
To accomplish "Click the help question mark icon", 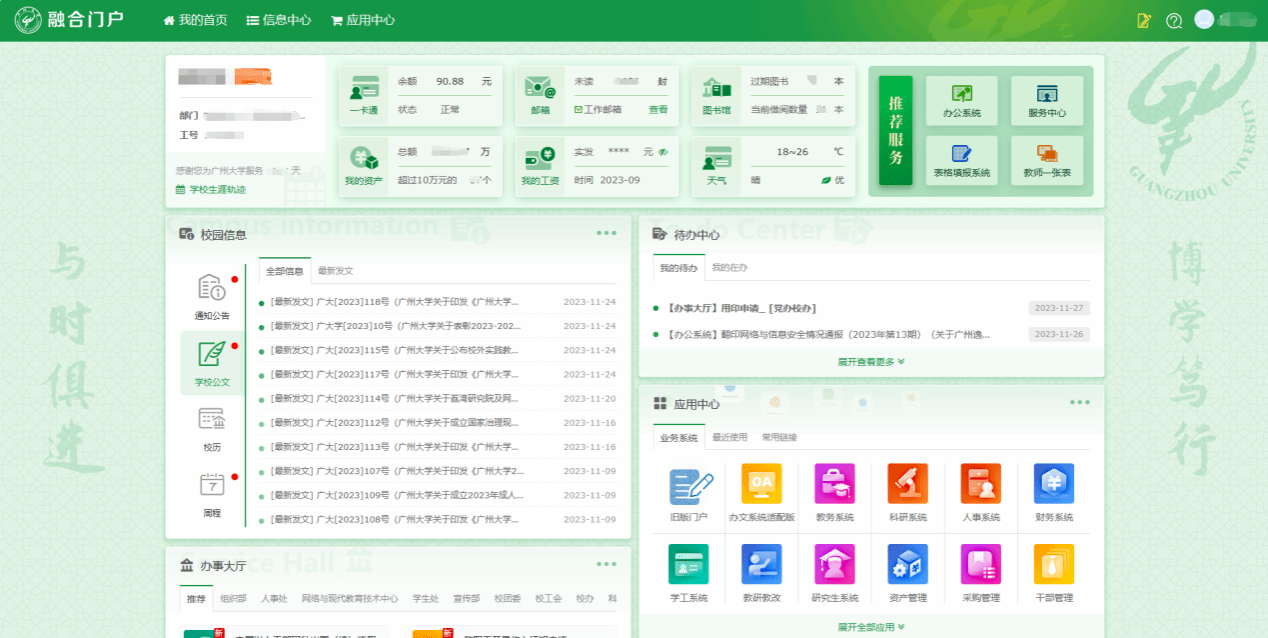I will coord(1174,20).
